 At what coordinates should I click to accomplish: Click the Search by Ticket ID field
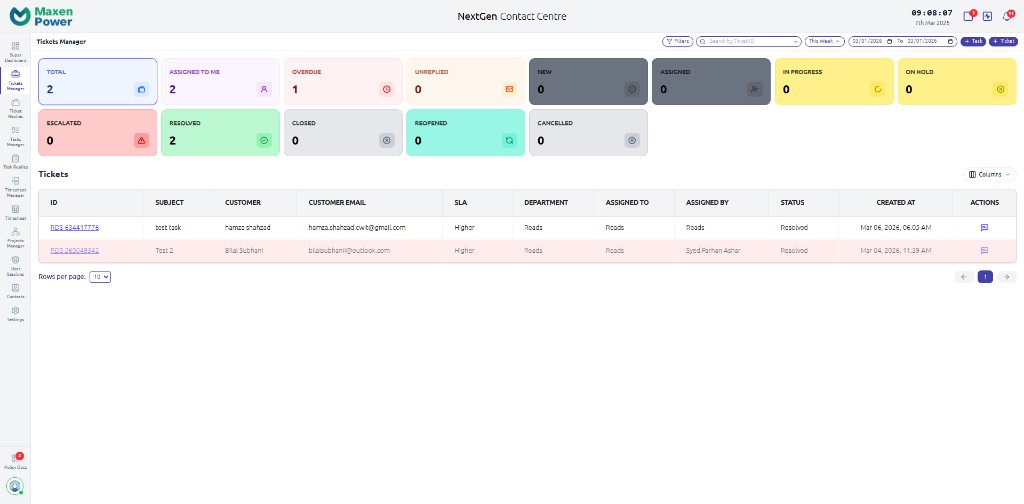coord(750,42)
